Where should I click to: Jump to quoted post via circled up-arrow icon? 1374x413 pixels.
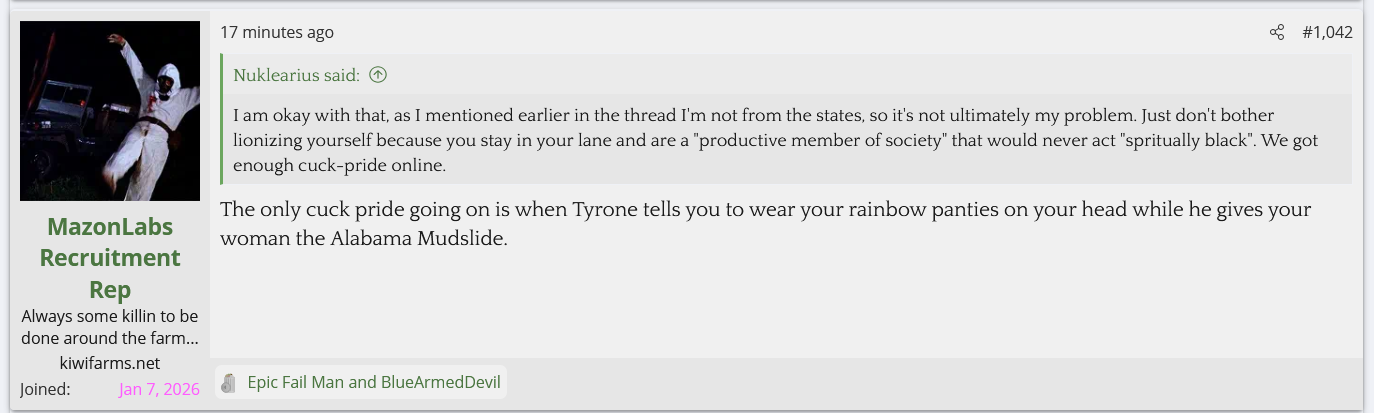(378, 75)
